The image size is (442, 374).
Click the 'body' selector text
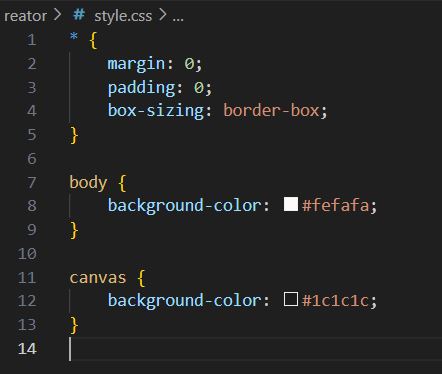click(x=88, y=182)
